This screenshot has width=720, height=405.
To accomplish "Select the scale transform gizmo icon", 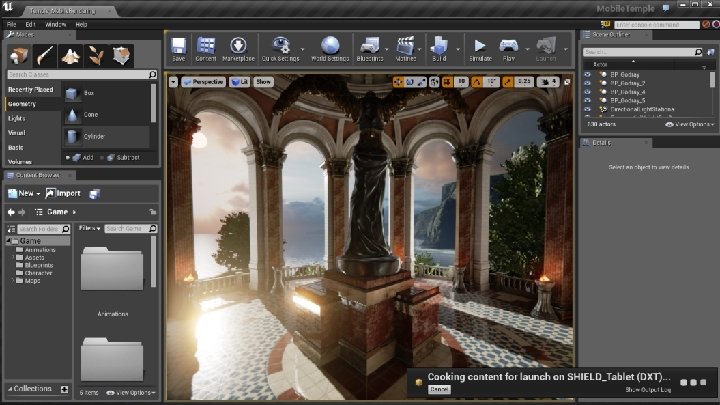I will [x=421, y=82].
